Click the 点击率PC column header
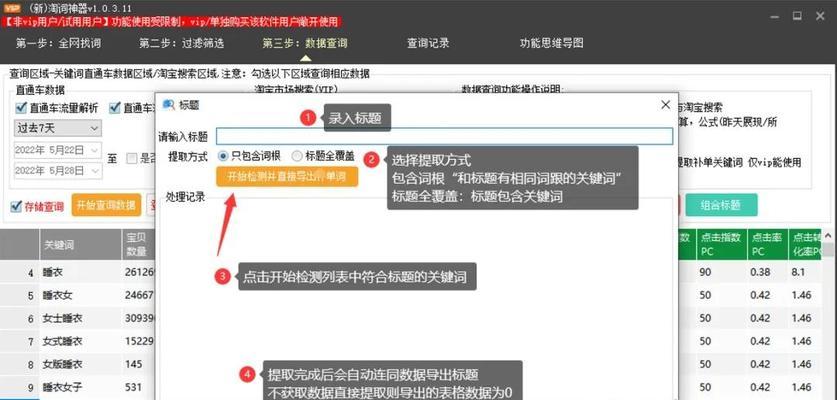837x400 pixels. tap(767, 245)
